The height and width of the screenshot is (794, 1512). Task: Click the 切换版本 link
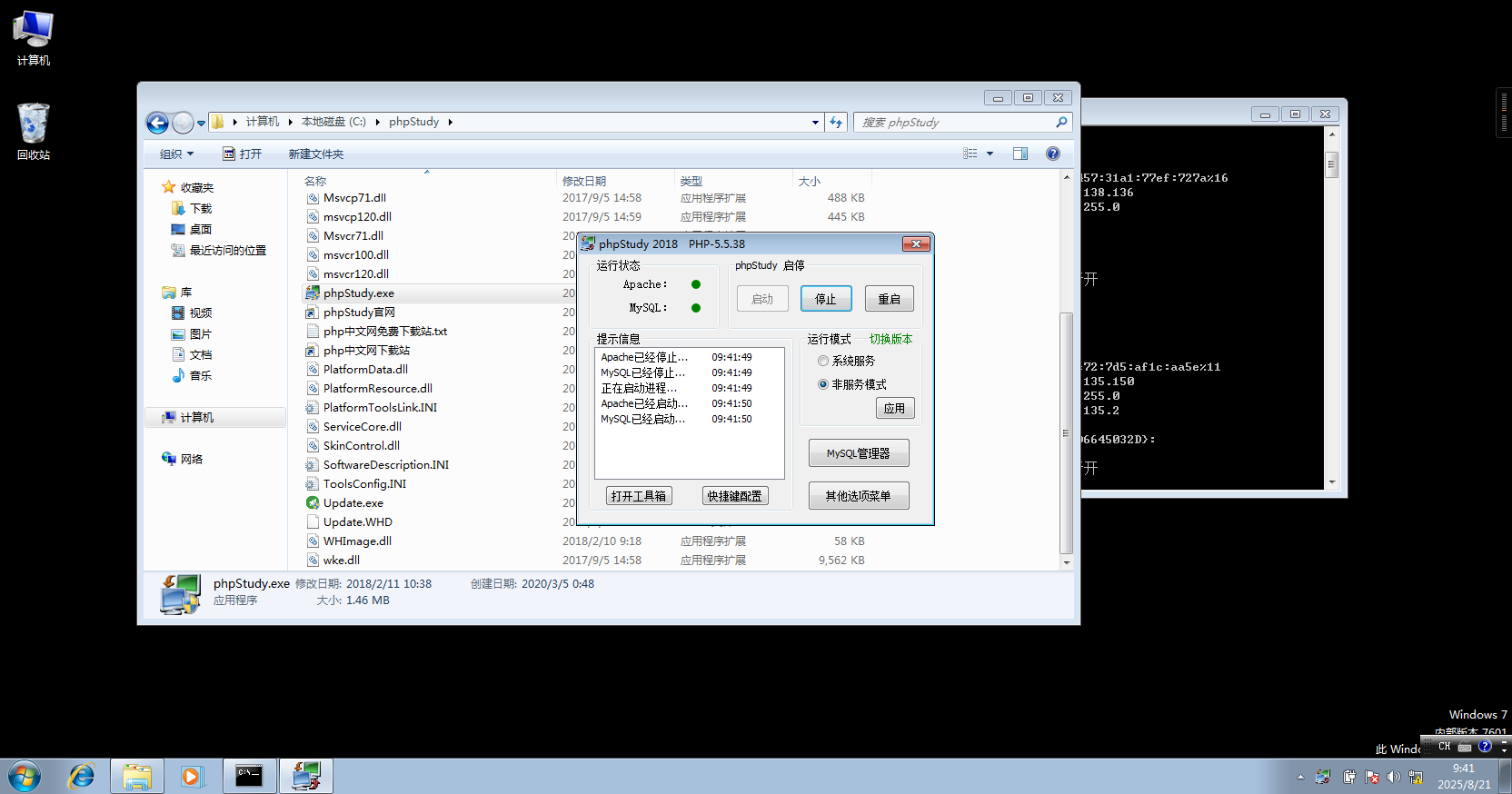[x=891, y=339]
